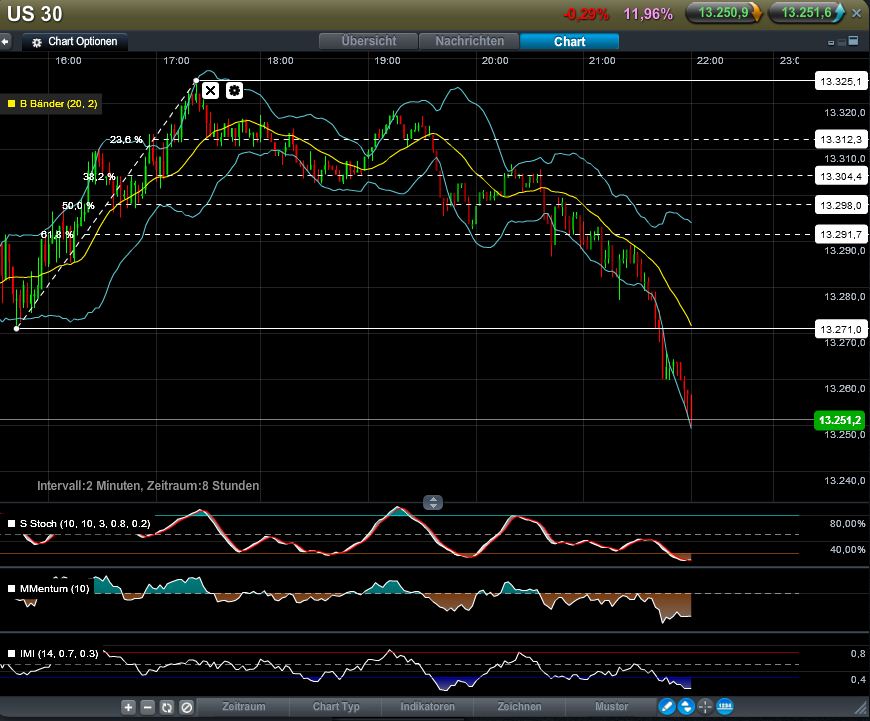Click the 13.312,3 price level label
870x721 pixels.
(840, 139)
